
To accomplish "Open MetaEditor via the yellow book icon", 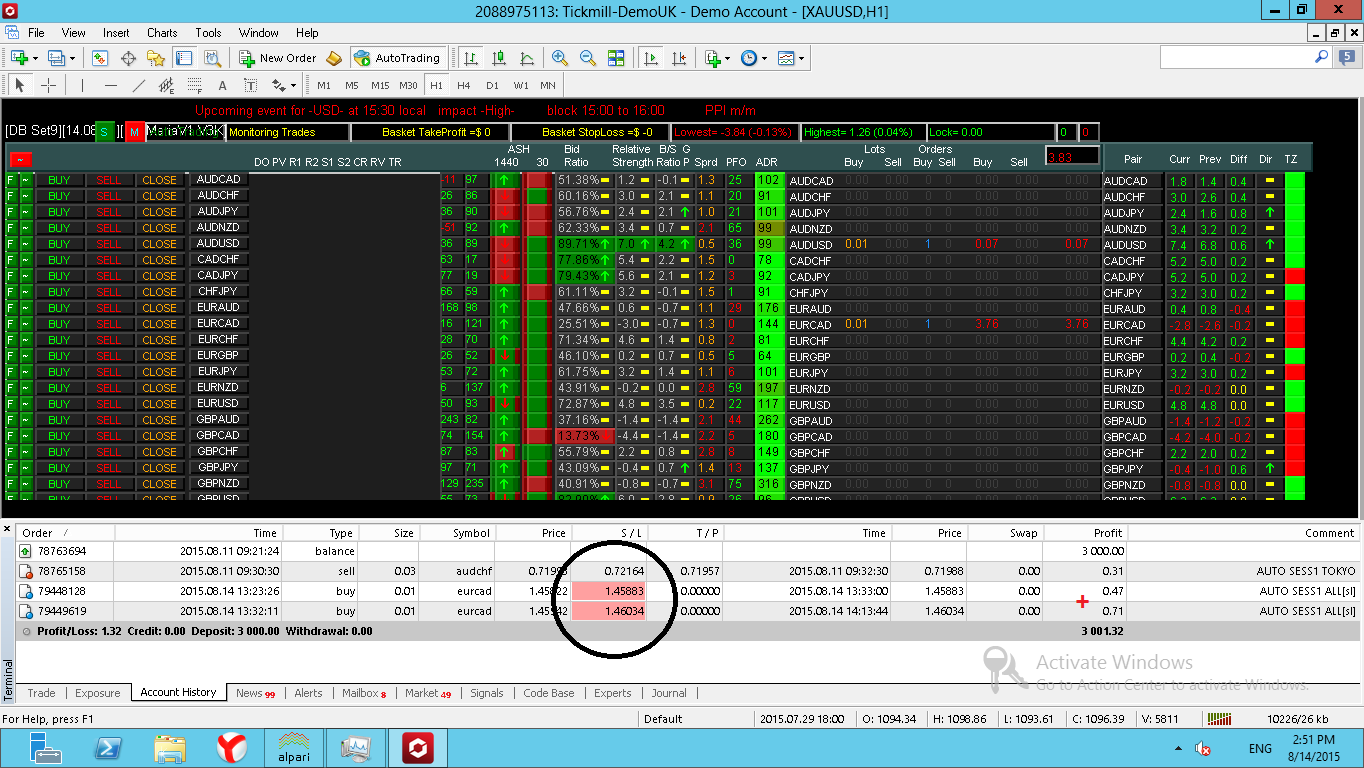I will tap(334, 58).
